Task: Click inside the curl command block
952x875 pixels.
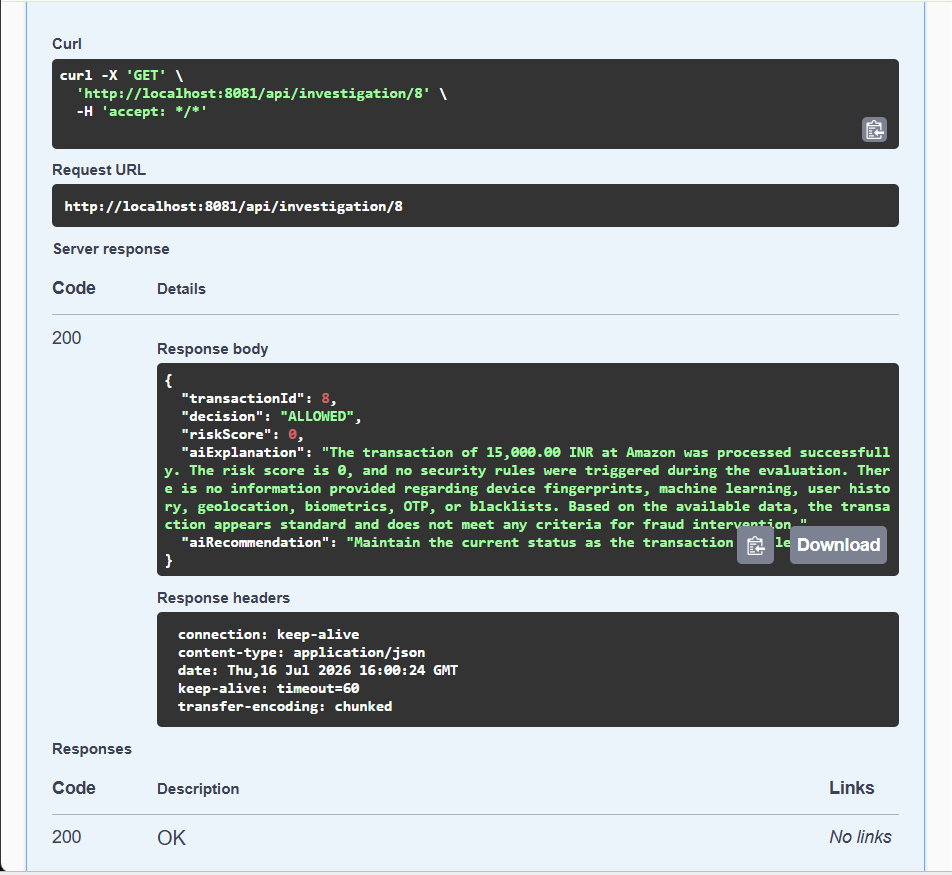Action: (x=475, y=104)
